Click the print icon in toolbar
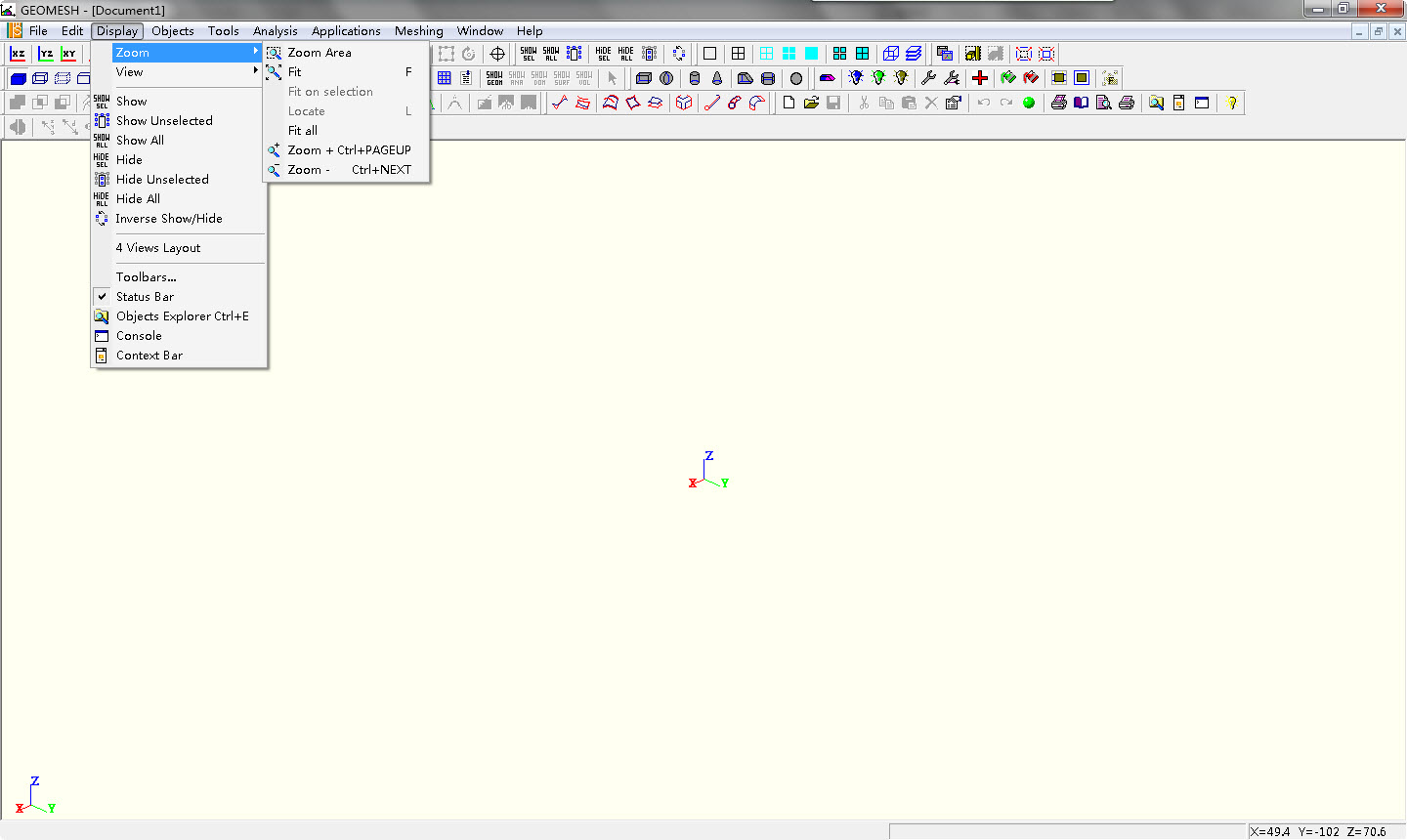 [1059, 103]
